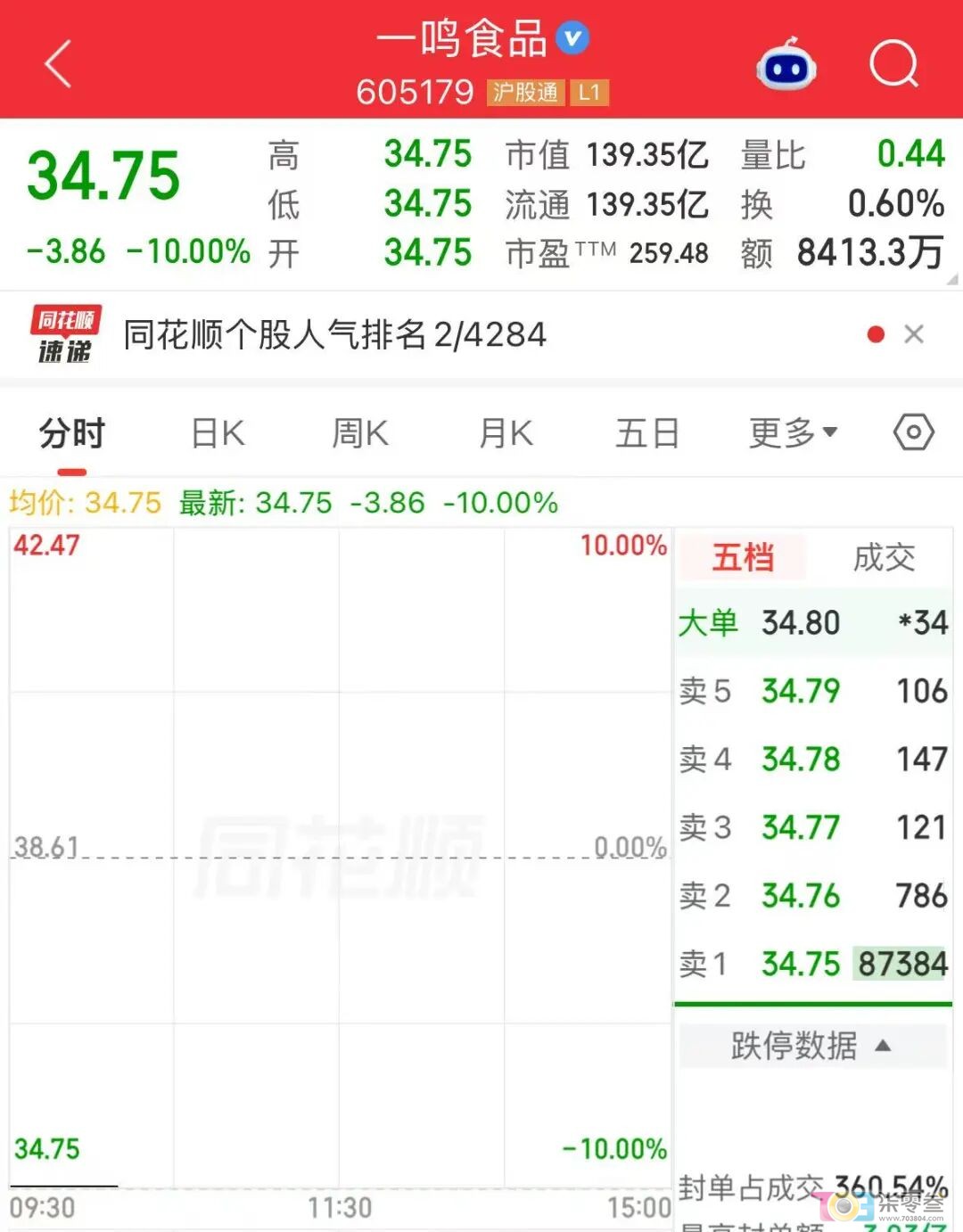Select the 卖2 34.76 order row
Viewport: 963px width, 1232px height.
coord(812,895)
